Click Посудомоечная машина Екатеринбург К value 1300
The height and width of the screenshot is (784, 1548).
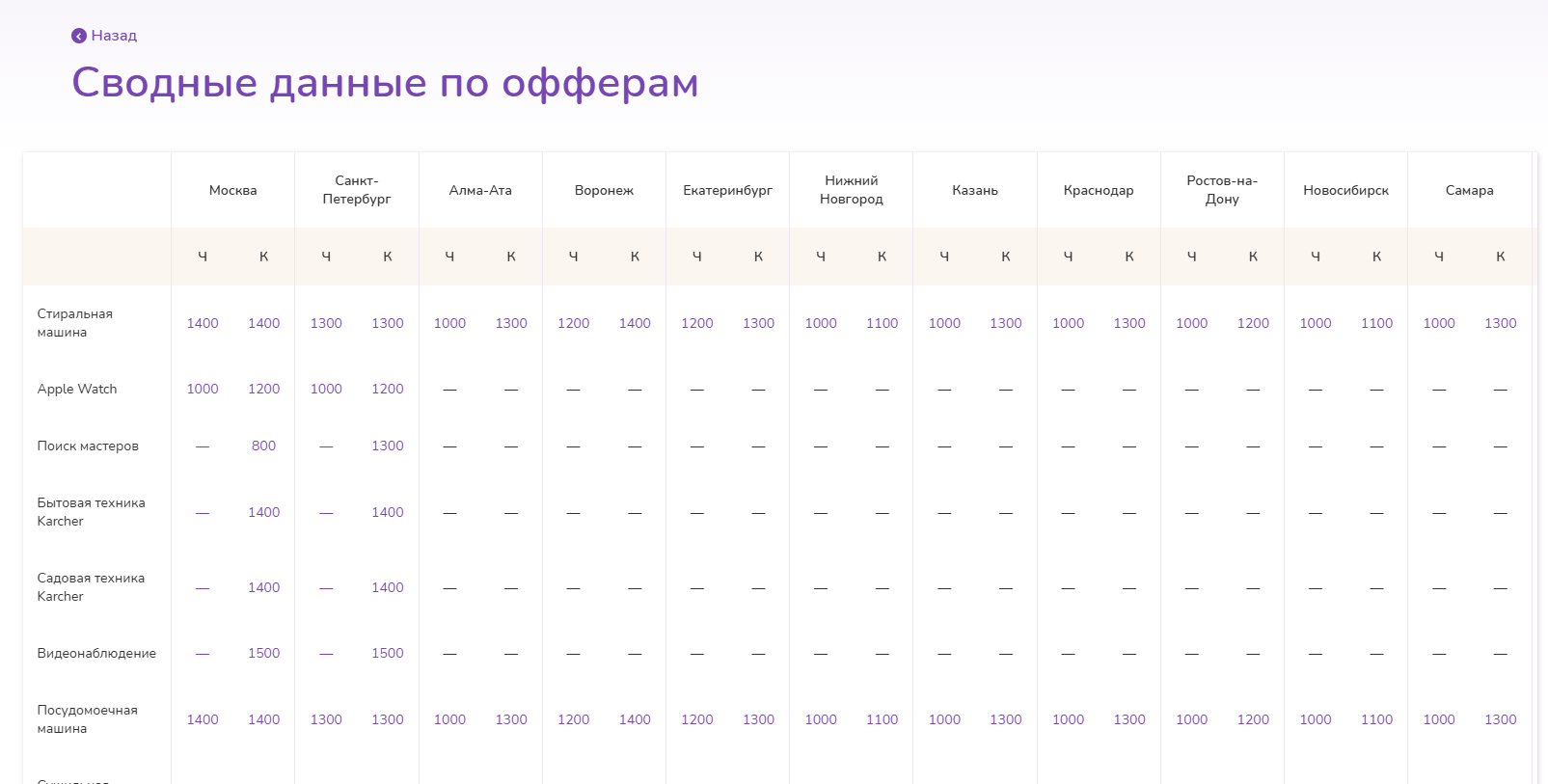(759, 719)
